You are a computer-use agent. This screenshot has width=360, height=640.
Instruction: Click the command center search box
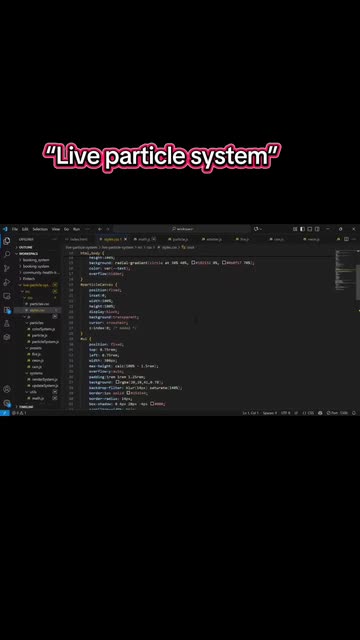click(182, 229)
